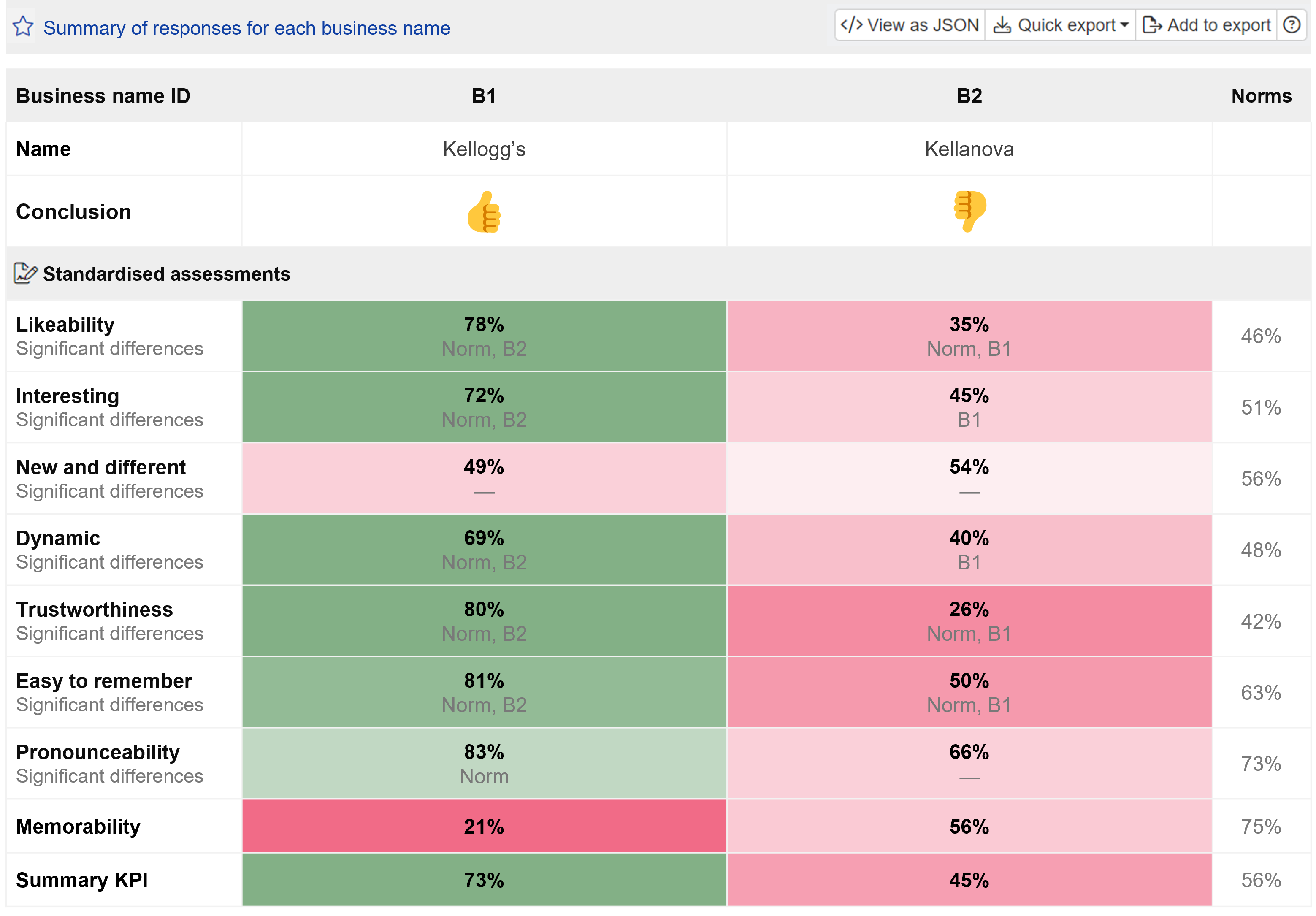
Task: Click the Memorability norm 75%
Action: (x=1261, y=827)
